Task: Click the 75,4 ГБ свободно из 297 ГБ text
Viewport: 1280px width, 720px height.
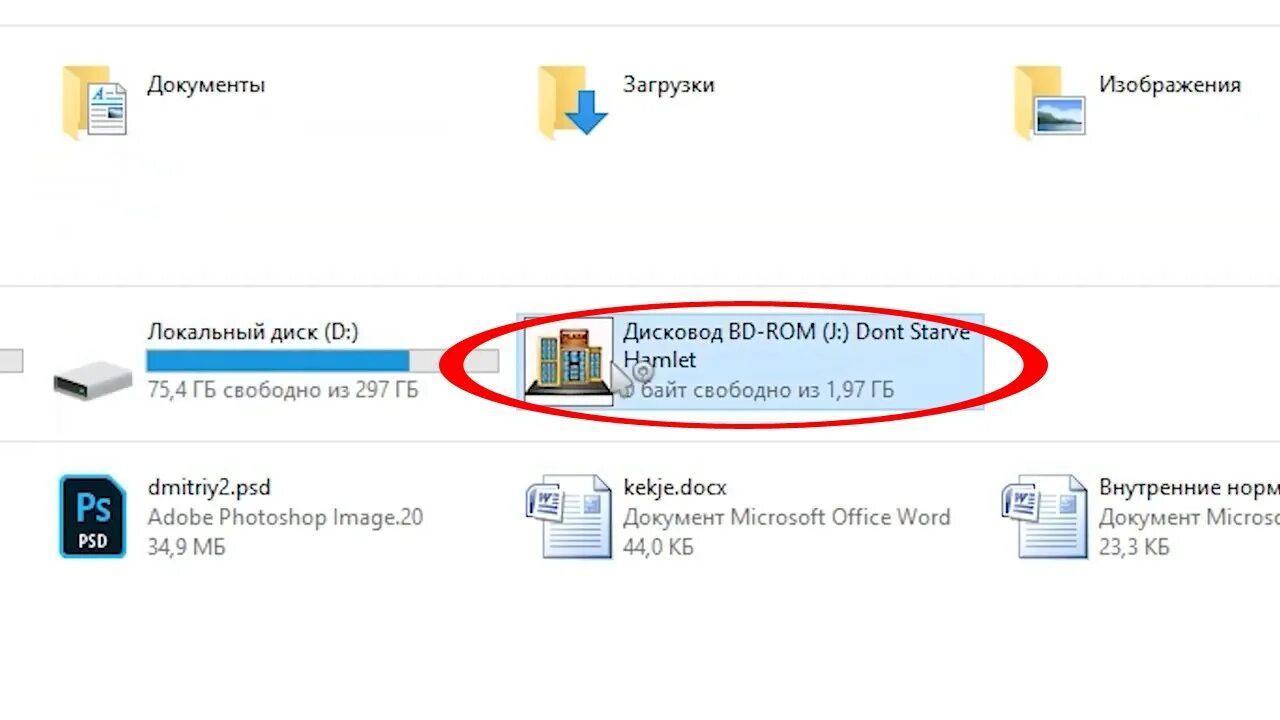Action: pos(283,390)
